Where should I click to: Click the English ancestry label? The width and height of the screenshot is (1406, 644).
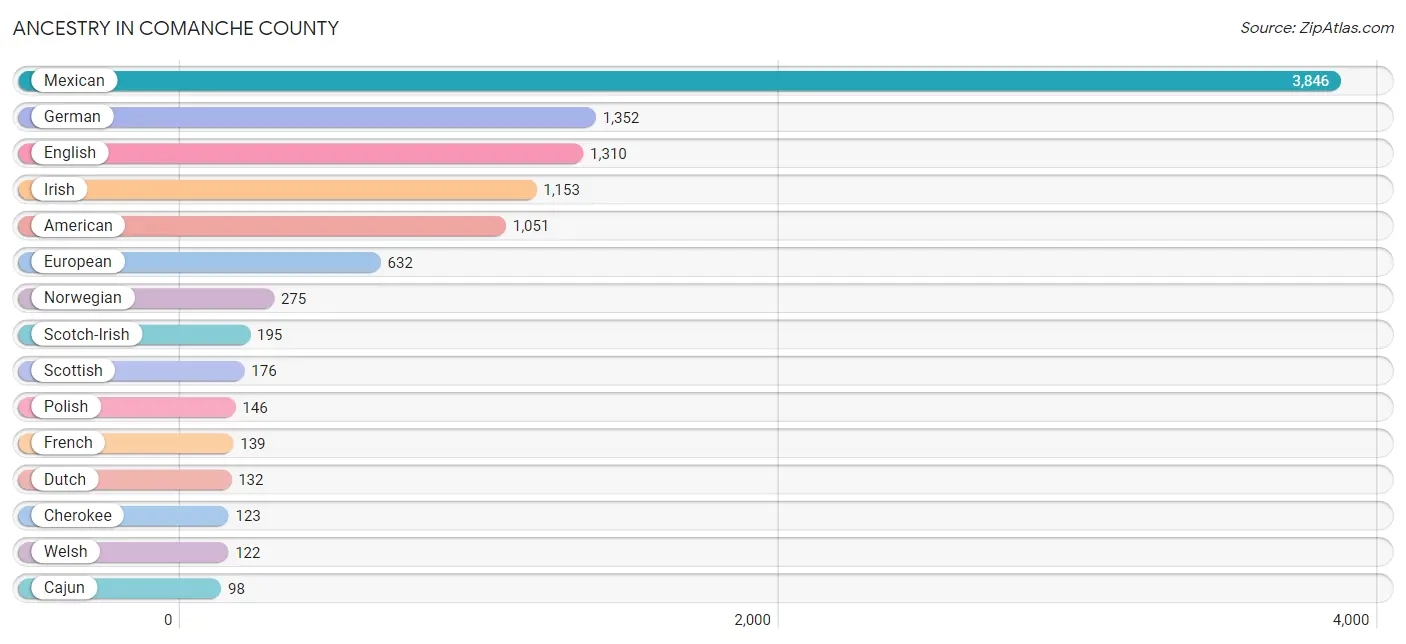(70, 153)
